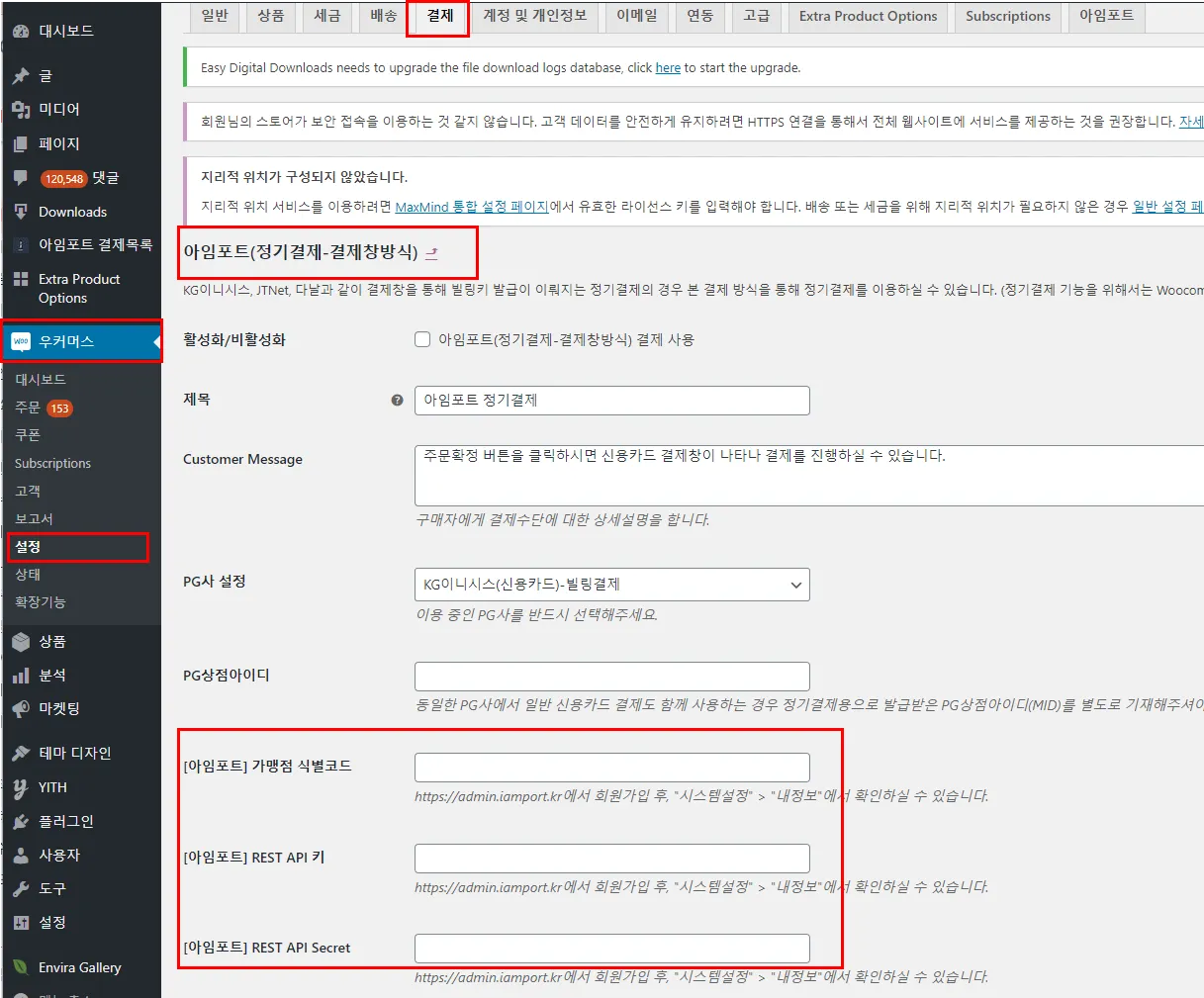Click the 분석 bar chart icon

click(x=21, y=676)
